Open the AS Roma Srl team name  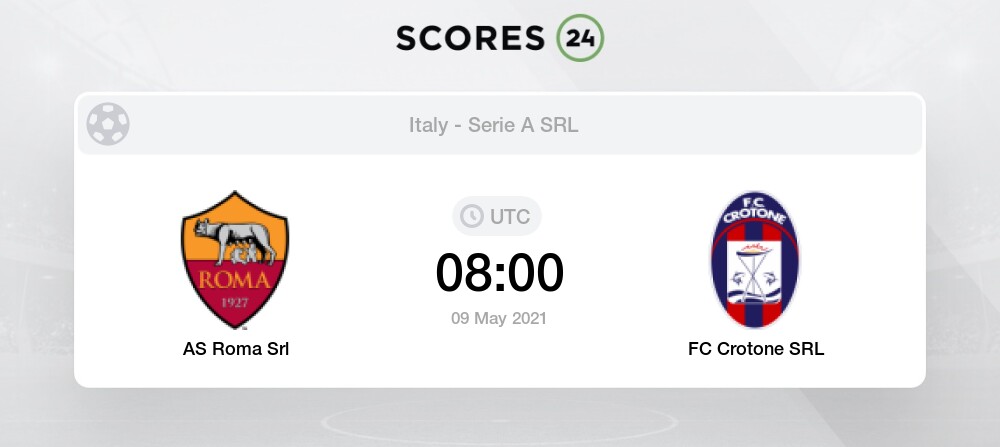point(236,349)
